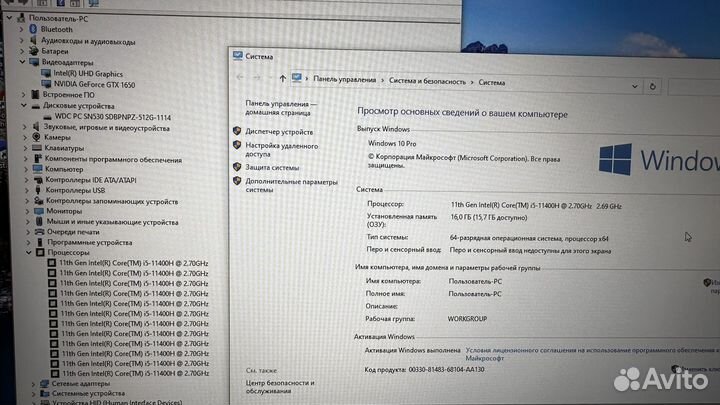This screenshot has height=405, width=720.
Task: Click the 16,0 ГБ installed memory value
Action: pos(489,218)
